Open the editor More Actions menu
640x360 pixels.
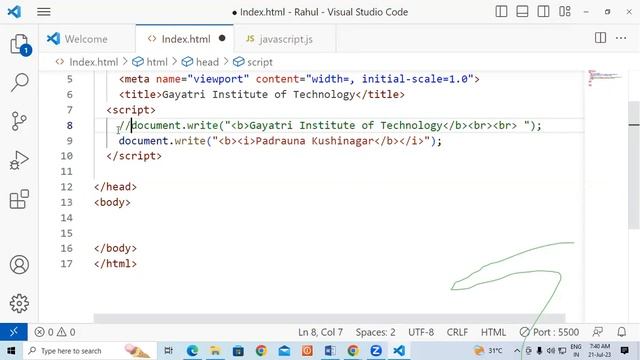coord(621,38)
